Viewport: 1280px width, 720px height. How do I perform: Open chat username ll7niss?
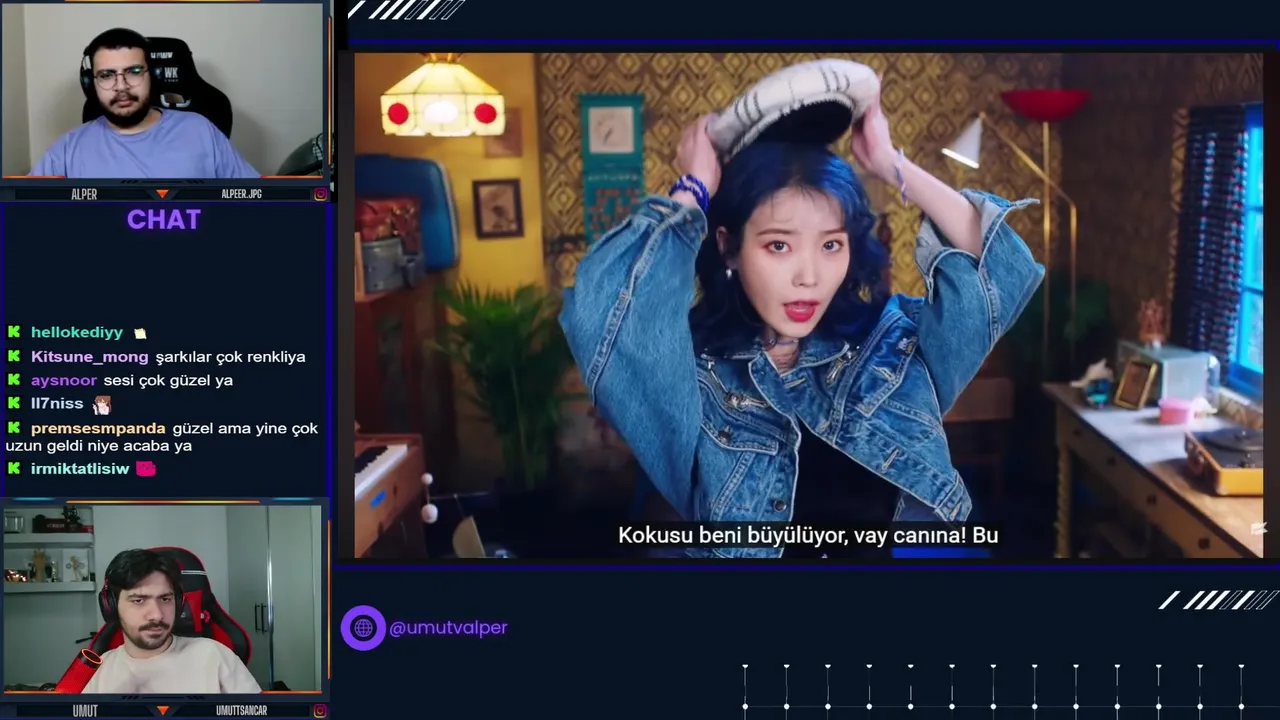tap(57, 404)
